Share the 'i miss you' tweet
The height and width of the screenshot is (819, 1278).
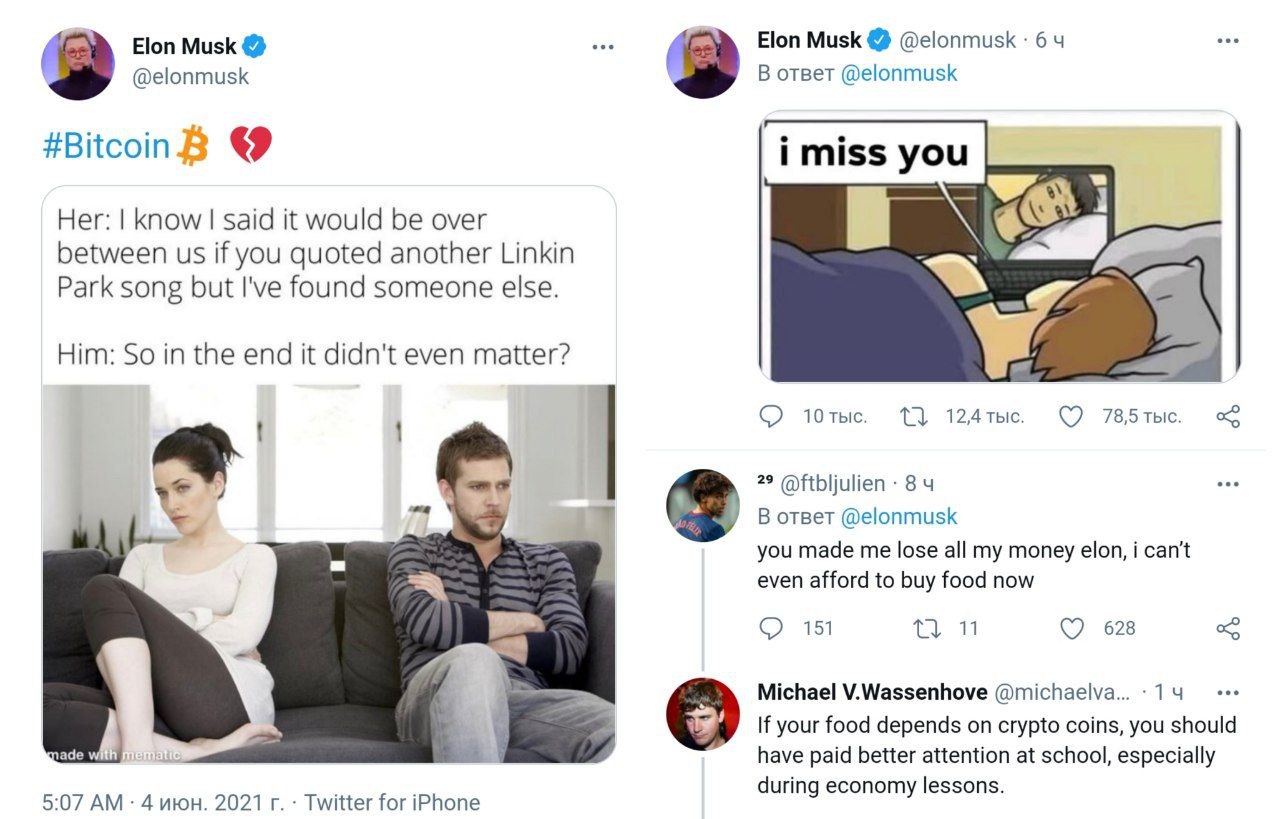[1228, 416]
